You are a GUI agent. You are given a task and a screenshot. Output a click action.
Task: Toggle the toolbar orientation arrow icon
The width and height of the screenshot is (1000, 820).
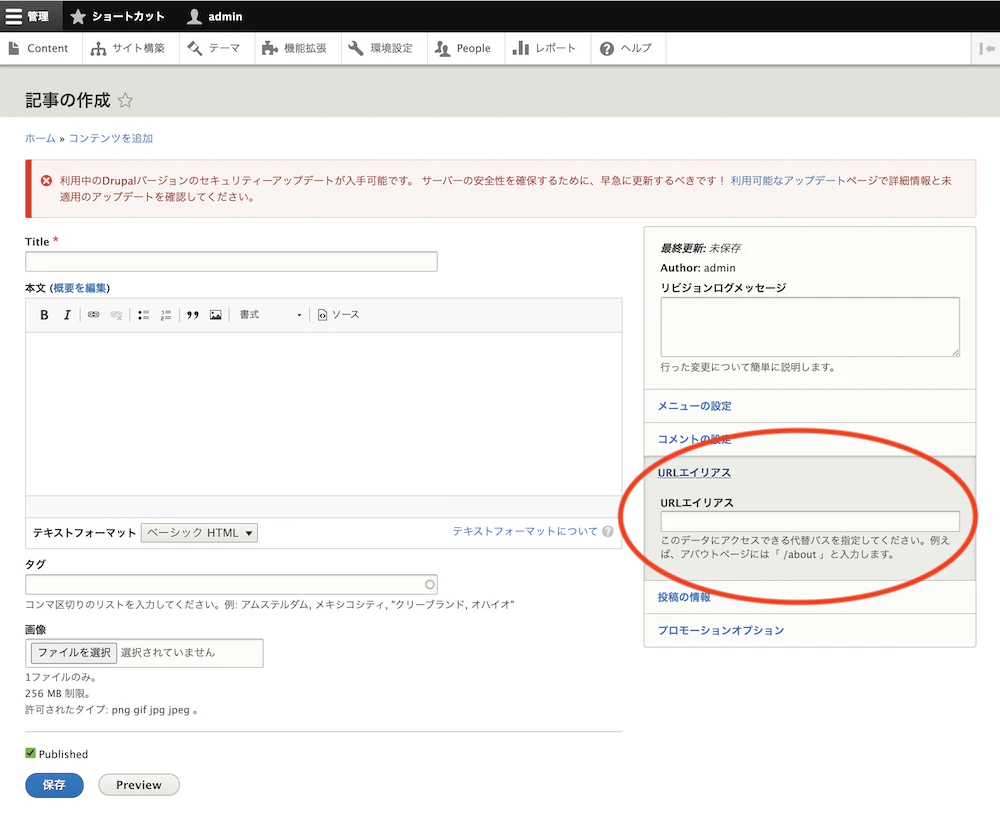[x=987, y=48]
